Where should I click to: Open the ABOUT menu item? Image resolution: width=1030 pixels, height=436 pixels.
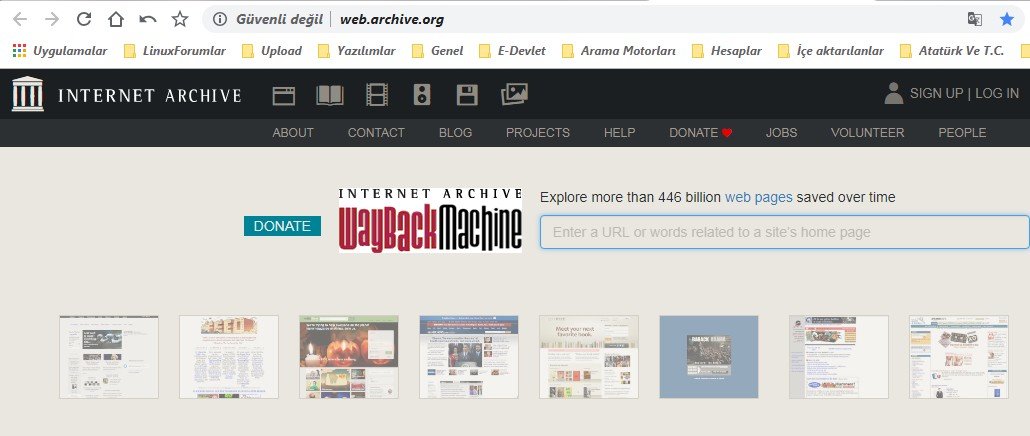click(293, 133)
